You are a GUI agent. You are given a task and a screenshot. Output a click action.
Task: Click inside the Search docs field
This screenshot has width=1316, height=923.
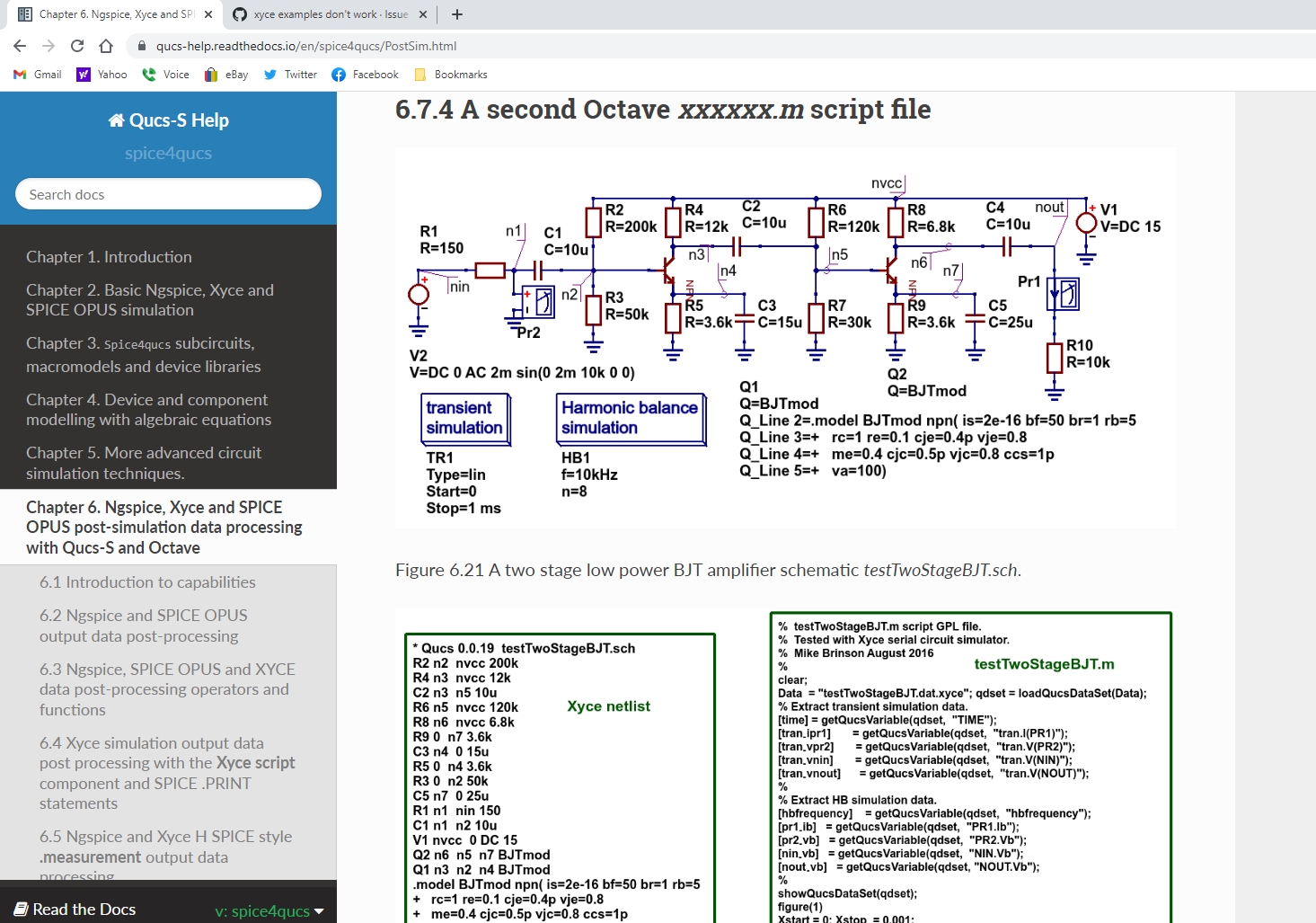coord(167,194)
